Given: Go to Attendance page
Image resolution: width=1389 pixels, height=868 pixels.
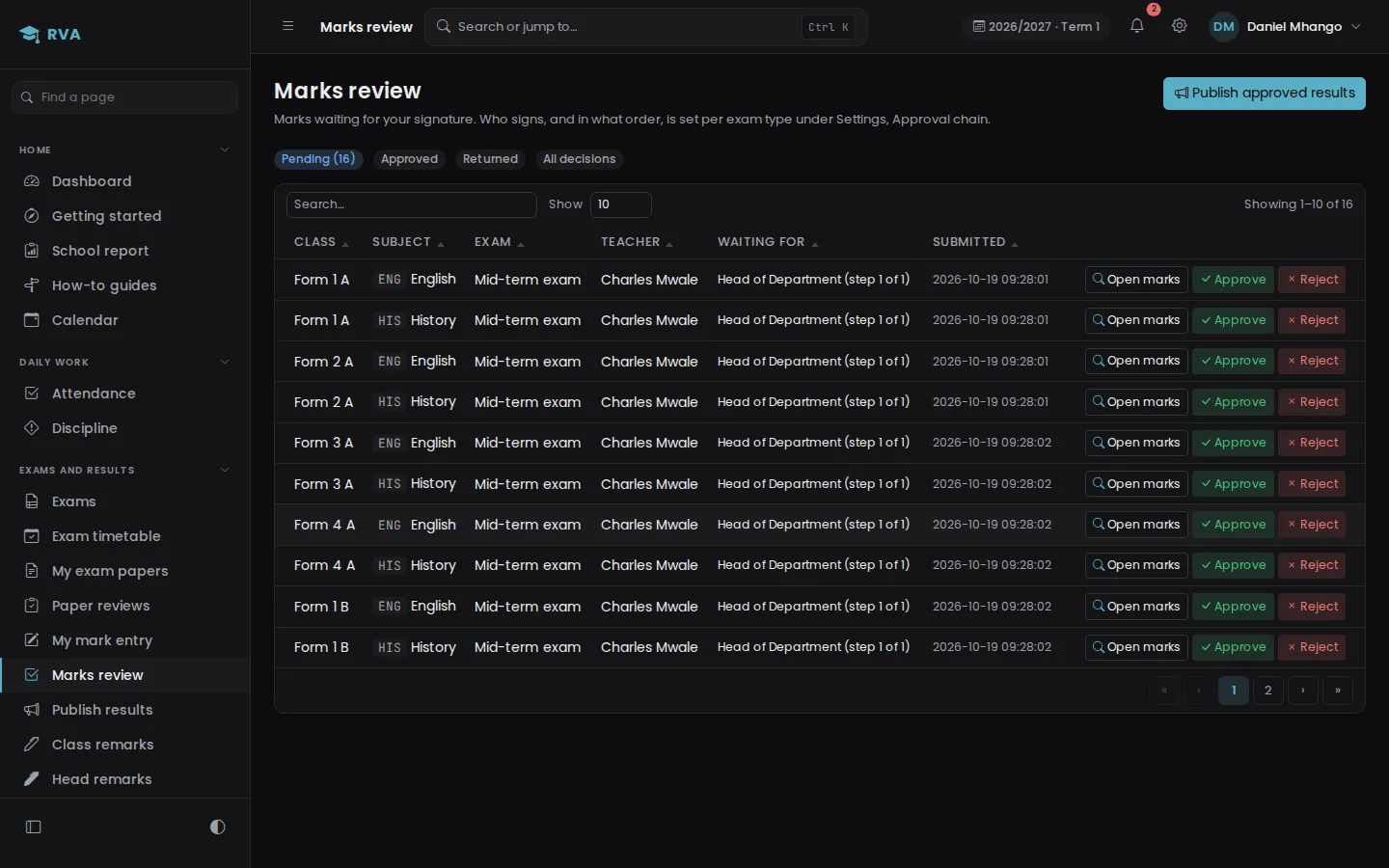Looking at the screenshot, I should (x=125, y=393).
